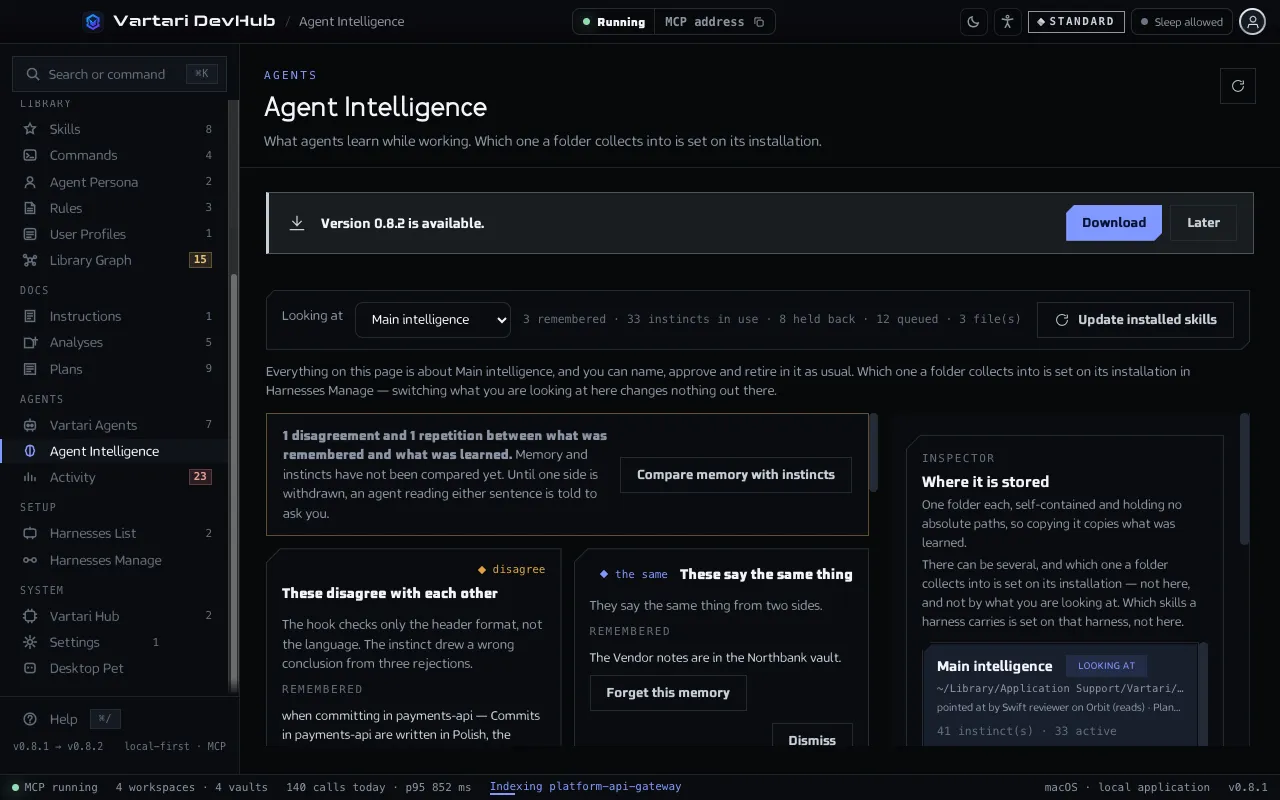1280x800 pixels.
Task: Click Update installed skills
Action: (1135, 320)
